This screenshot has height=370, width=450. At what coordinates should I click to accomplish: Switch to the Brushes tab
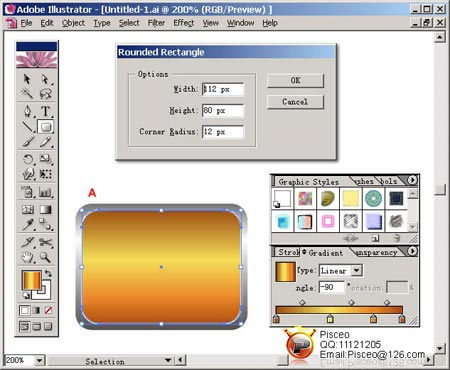[x=364, y=182]
